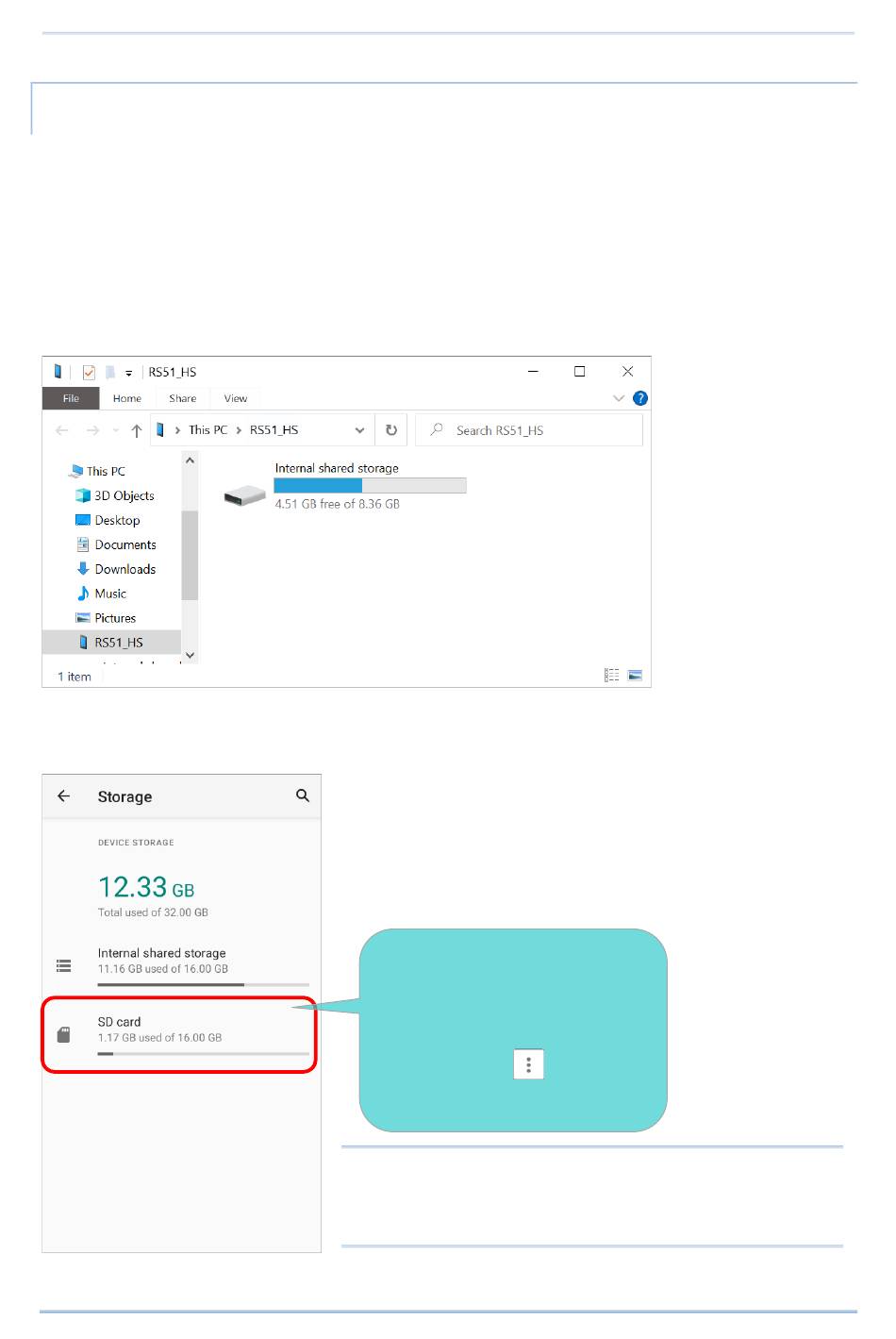
Task: Select the Internal shared storage drive icon
Action: [245, 494]
